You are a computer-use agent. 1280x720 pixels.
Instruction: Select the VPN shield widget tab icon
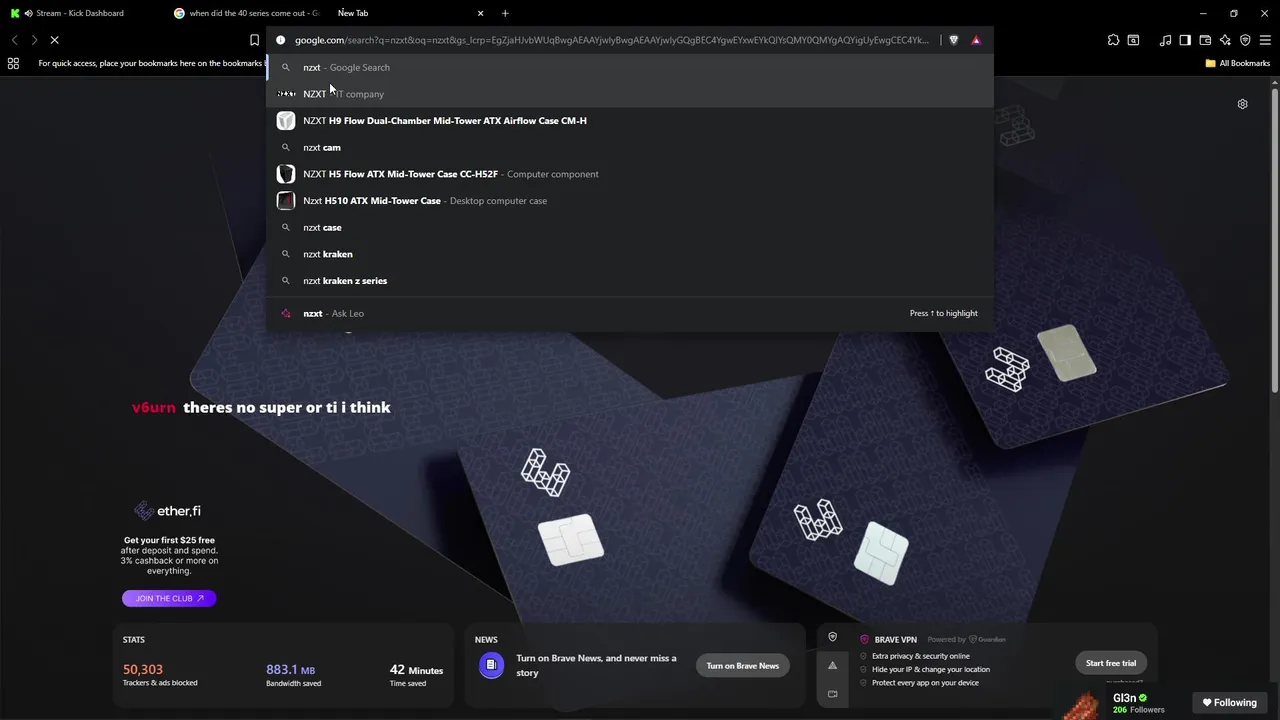click(x=832, y=637)
